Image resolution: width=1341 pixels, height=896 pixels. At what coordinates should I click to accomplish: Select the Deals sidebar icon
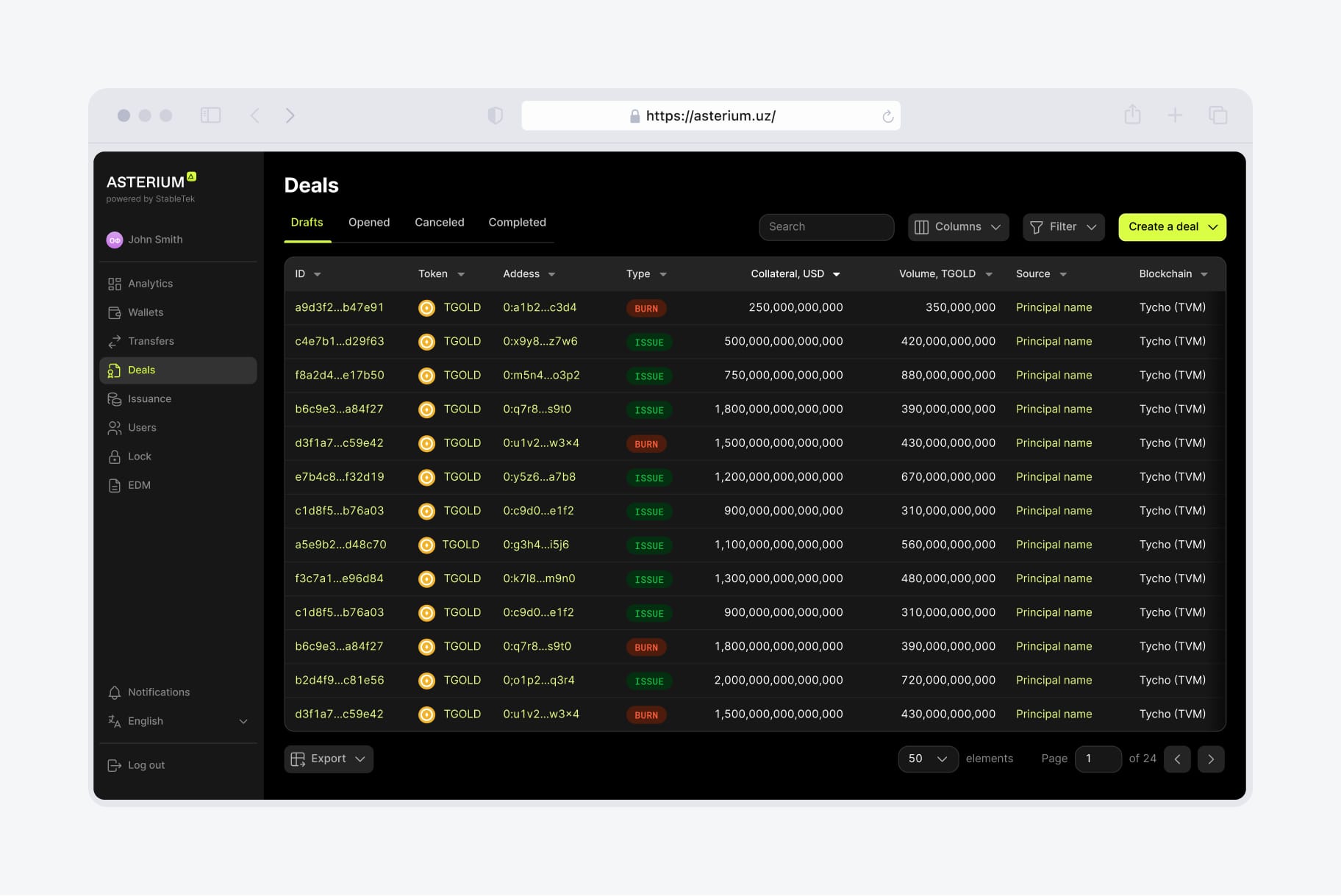[115, 370]
